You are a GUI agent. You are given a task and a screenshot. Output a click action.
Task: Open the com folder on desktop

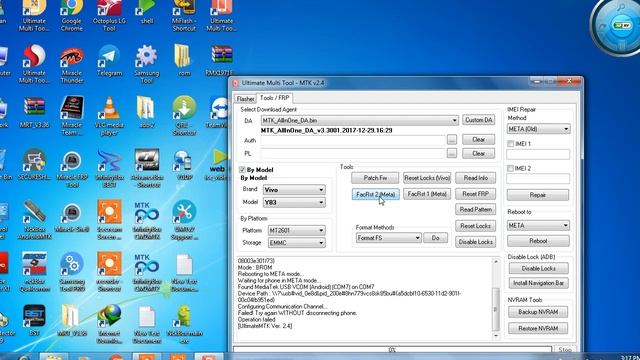(x=184, y=61)
